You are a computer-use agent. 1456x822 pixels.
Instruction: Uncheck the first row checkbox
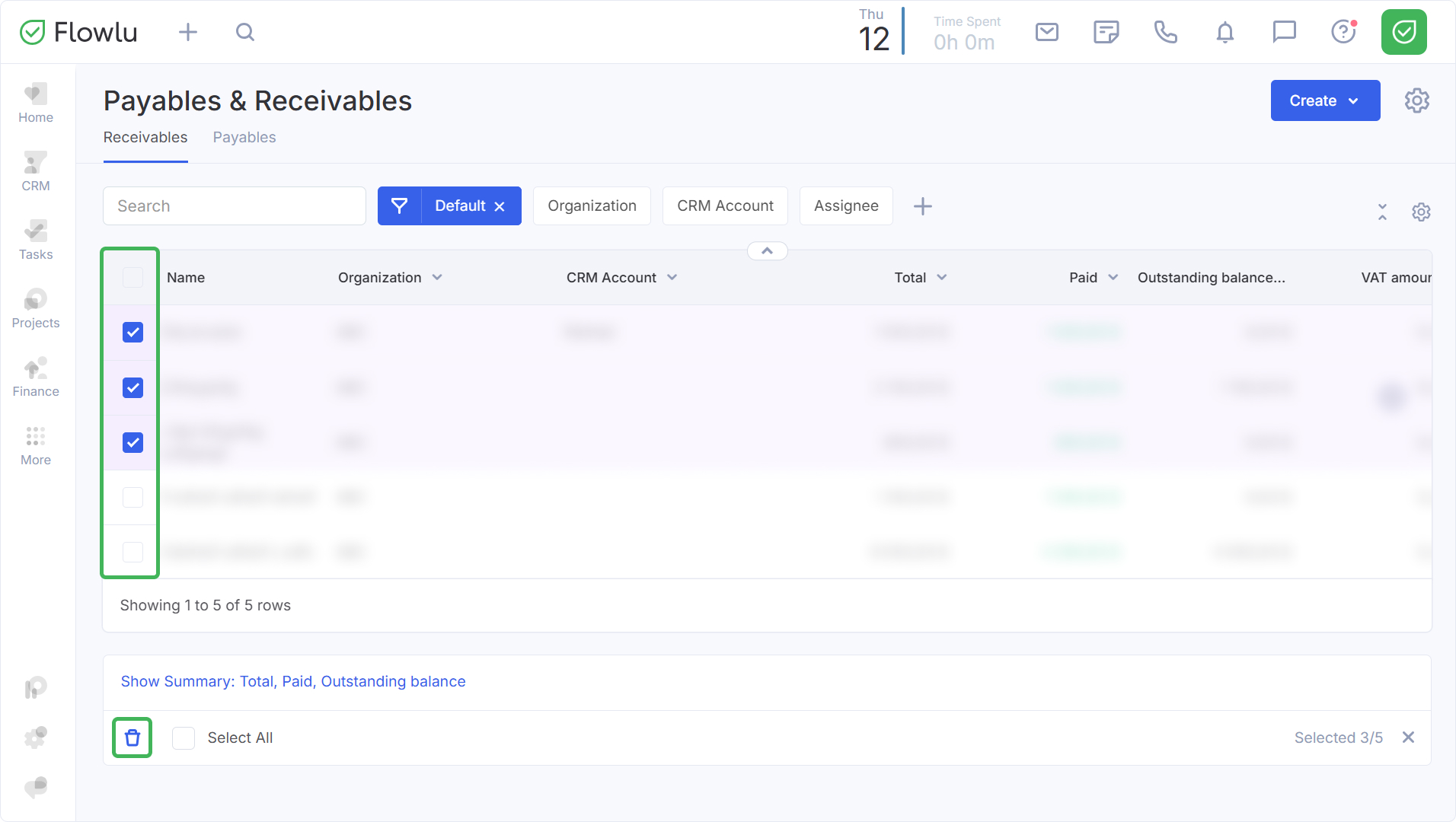coord(133,332)
